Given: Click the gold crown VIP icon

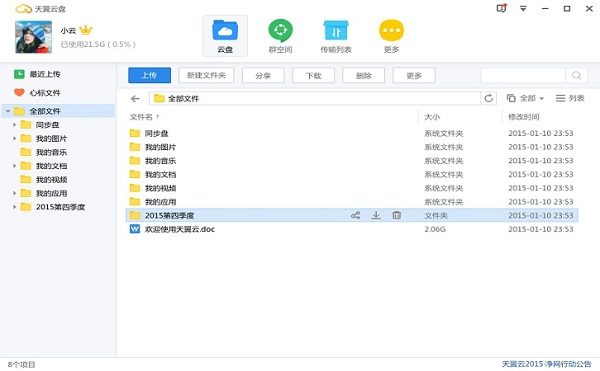Looking at the screenshot, I should (x=86, y=30).
